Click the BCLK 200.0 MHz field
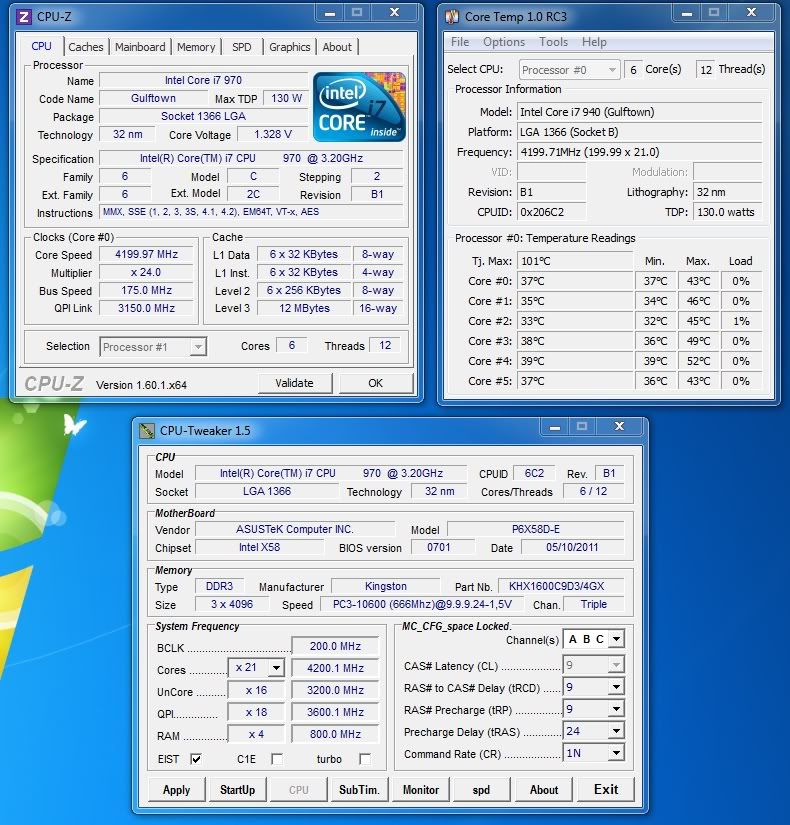Screen dimensions: 790x825 [x=335, y=646]
